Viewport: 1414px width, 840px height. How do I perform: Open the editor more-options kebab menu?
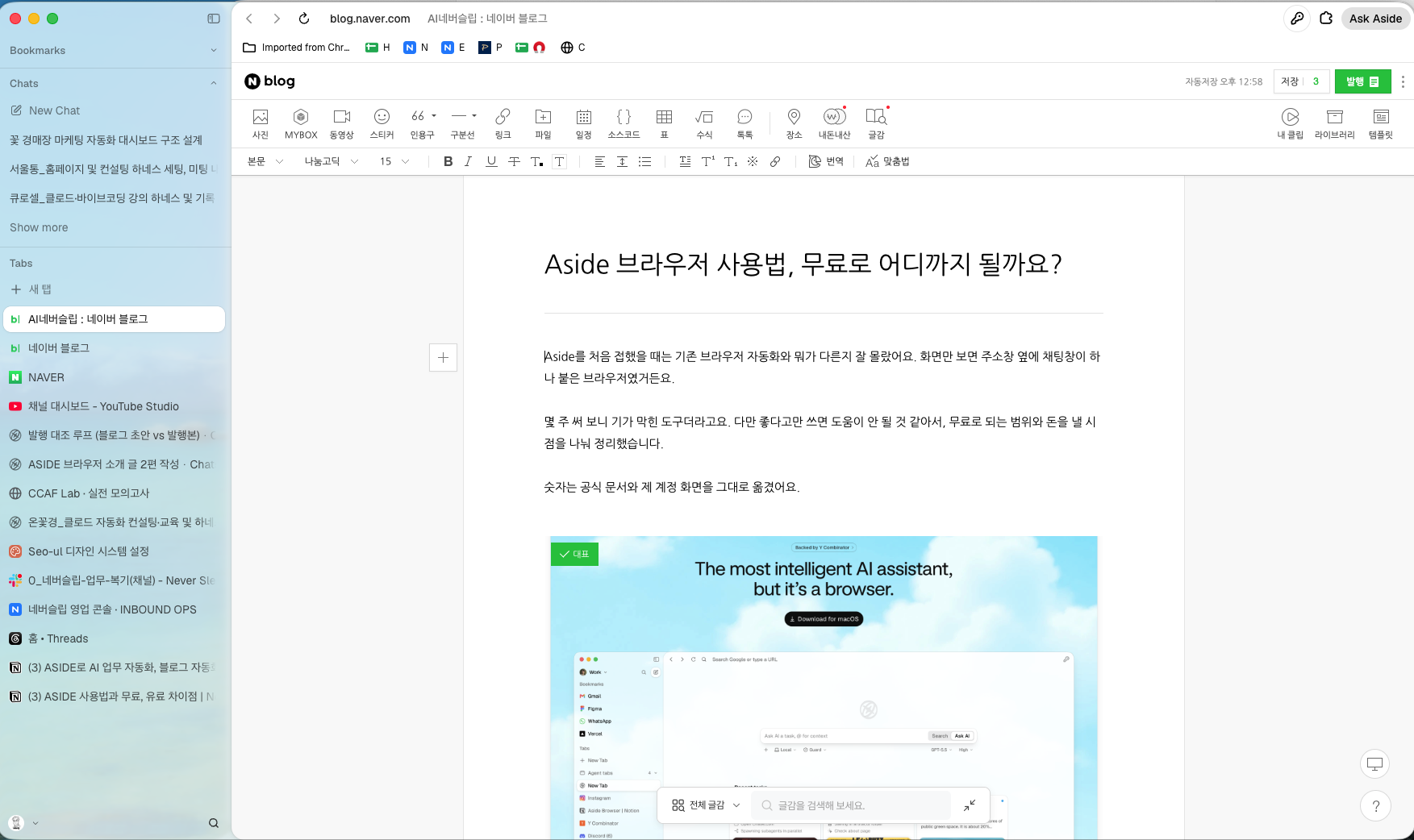[x=1403, y=81]
